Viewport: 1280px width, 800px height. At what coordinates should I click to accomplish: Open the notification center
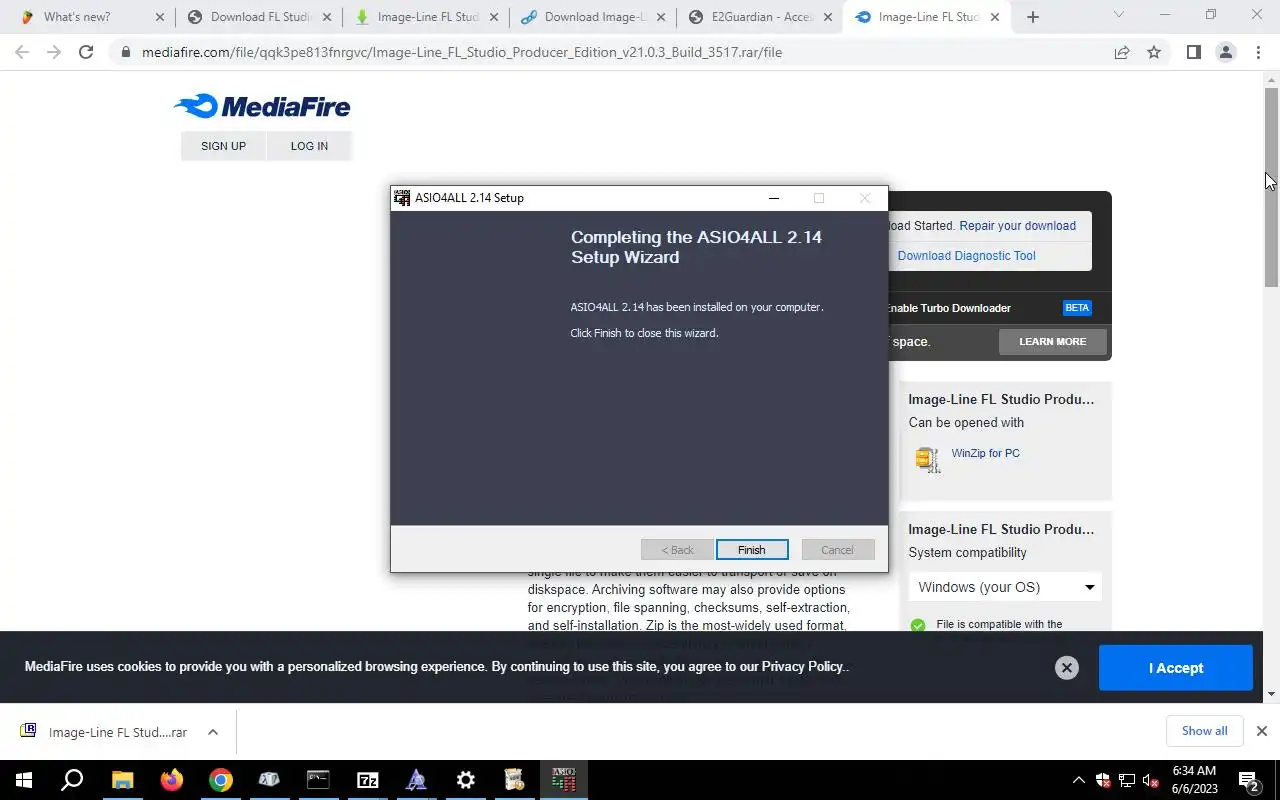click(x=1249, y=780)
